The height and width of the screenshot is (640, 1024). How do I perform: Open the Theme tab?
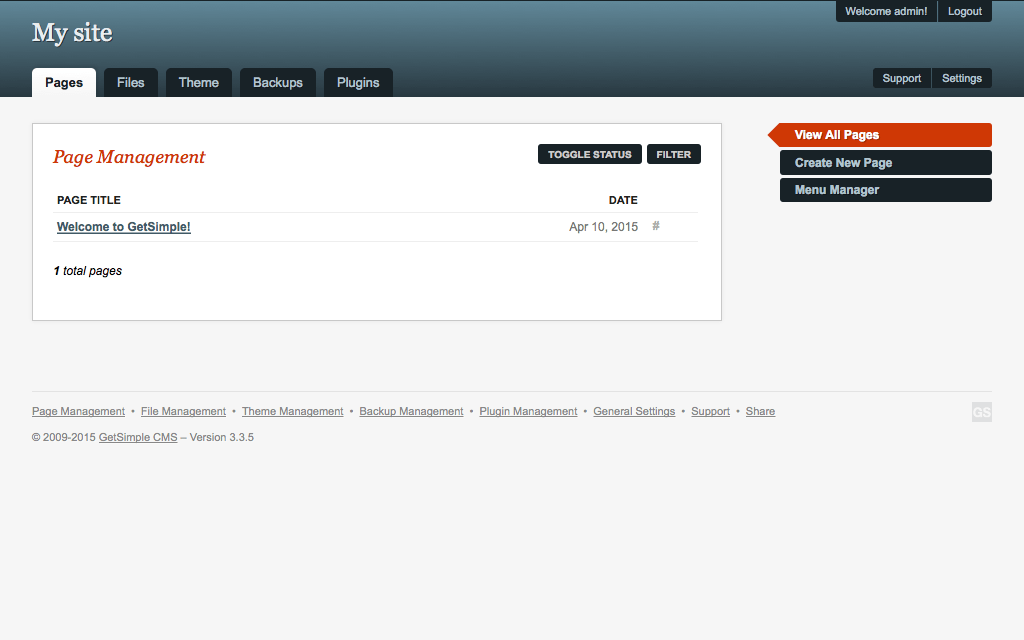click(x=198, y=82)
